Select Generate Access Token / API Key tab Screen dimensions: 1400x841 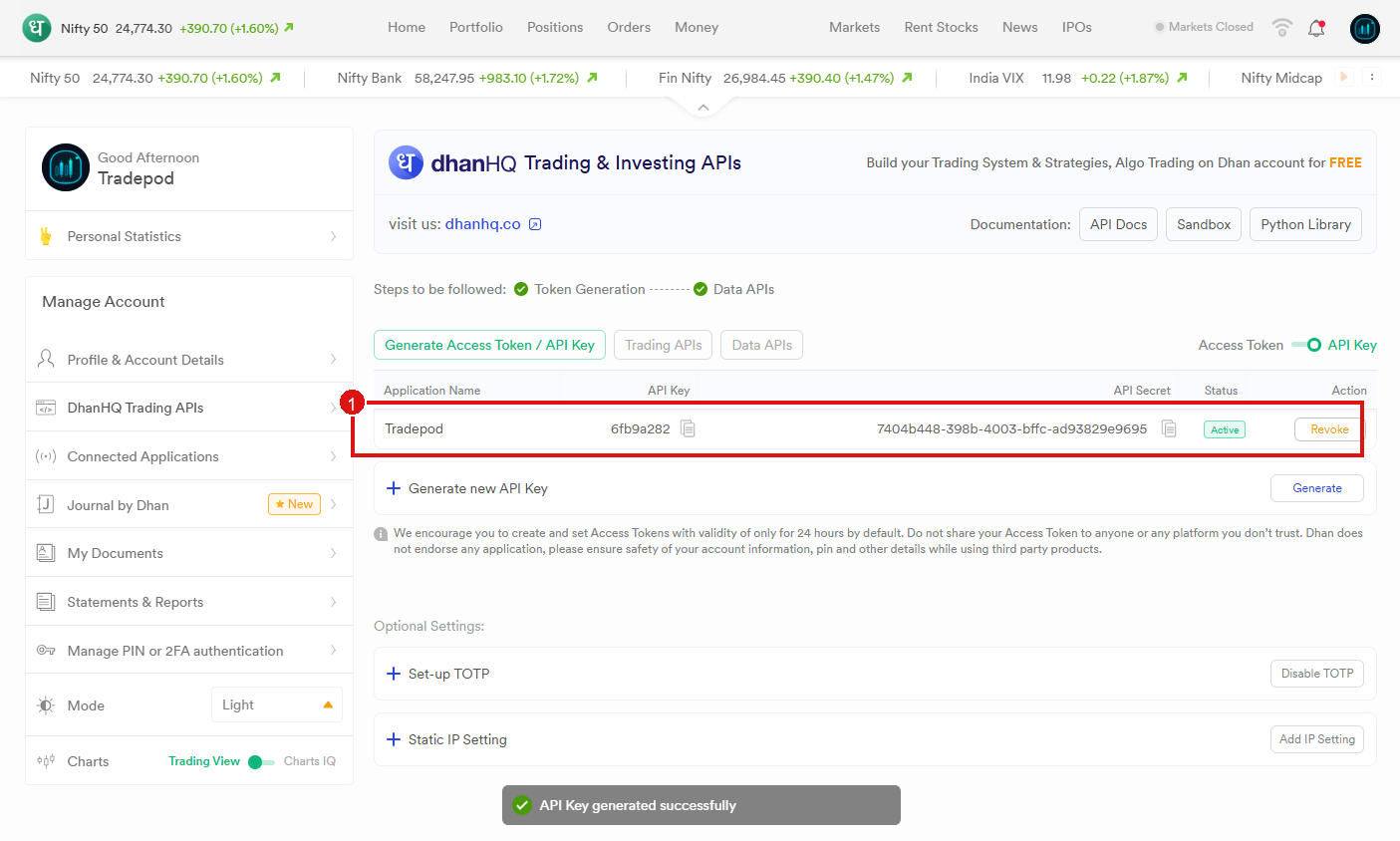point(489,345)
